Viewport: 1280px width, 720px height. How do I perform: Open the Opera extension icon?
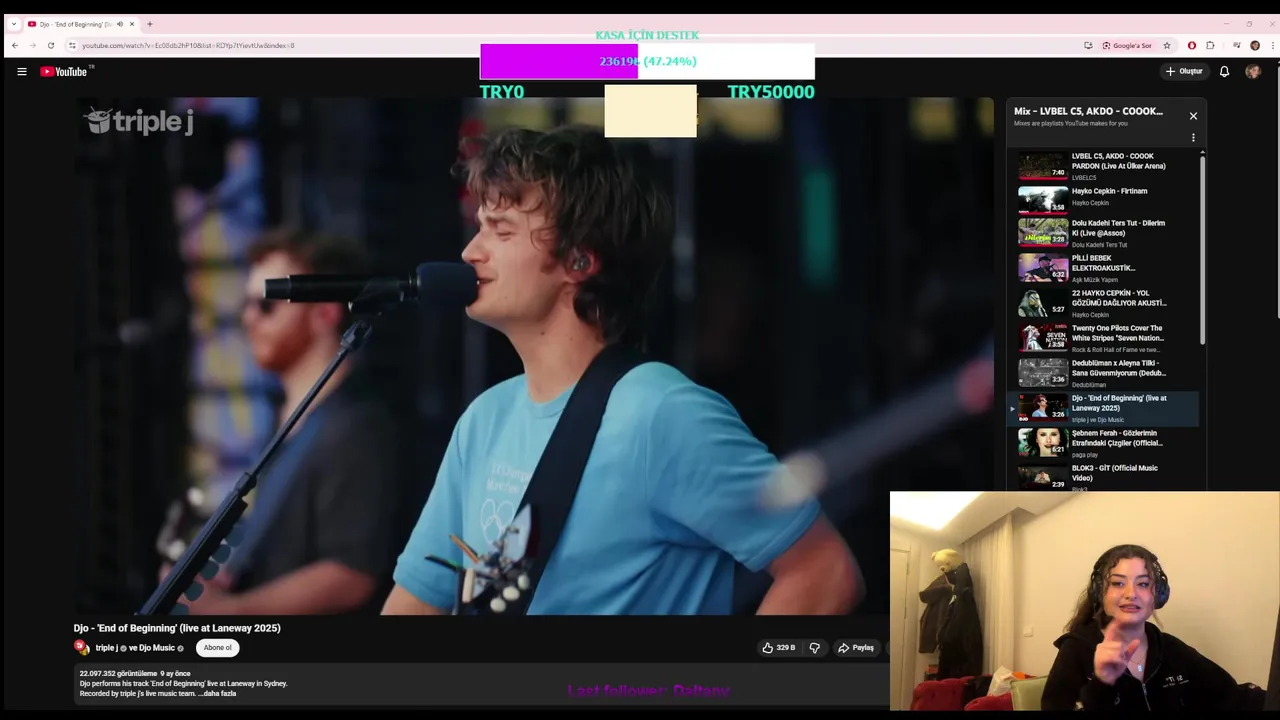tap(1192, 45)
